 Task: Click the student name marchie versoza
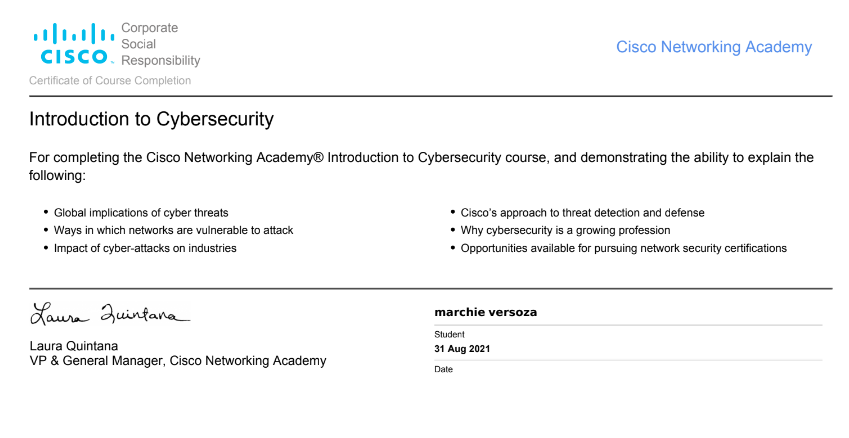click(x=485, y=312)
